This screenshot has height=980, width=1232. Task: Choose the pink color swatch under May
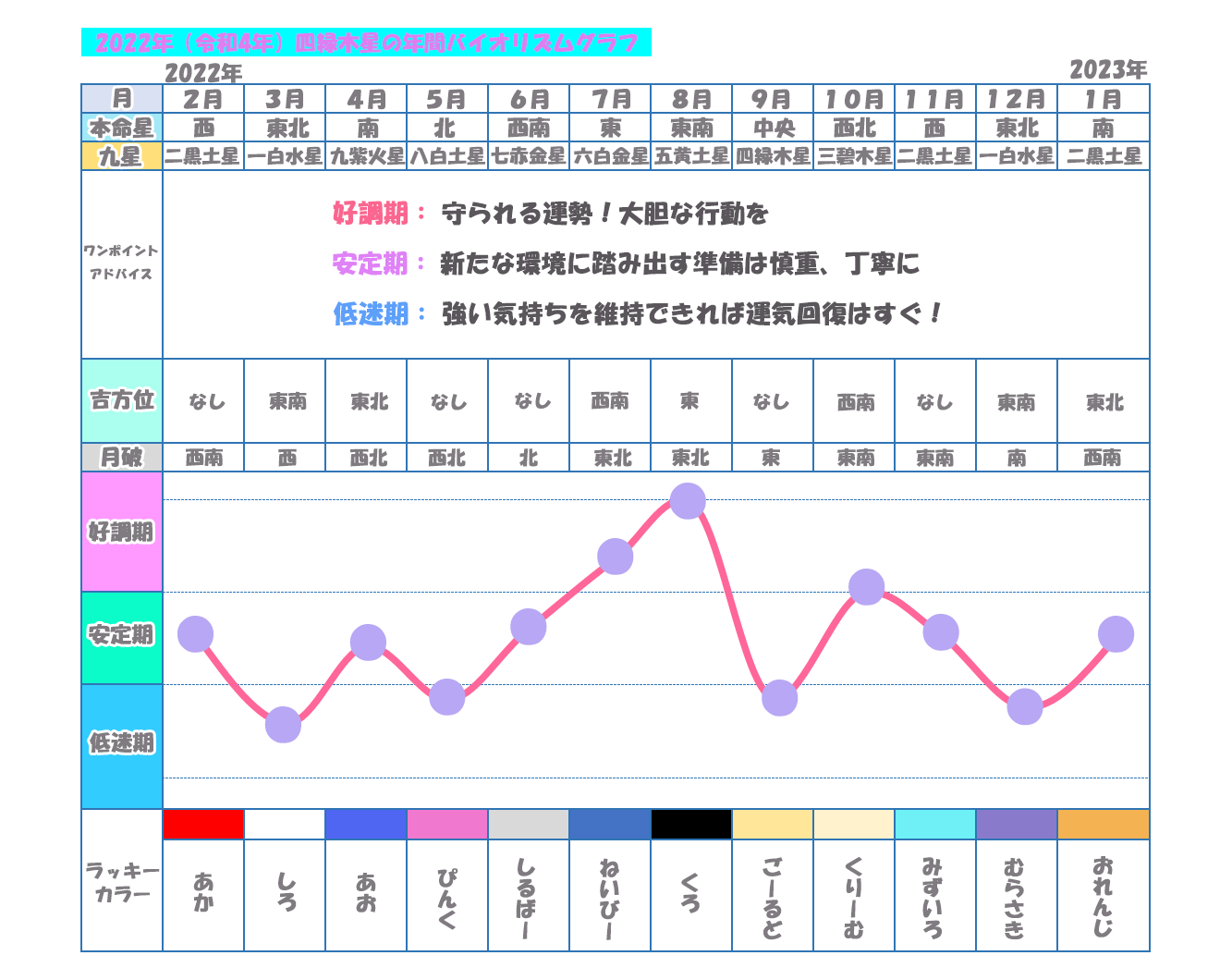tap(447, 824)
